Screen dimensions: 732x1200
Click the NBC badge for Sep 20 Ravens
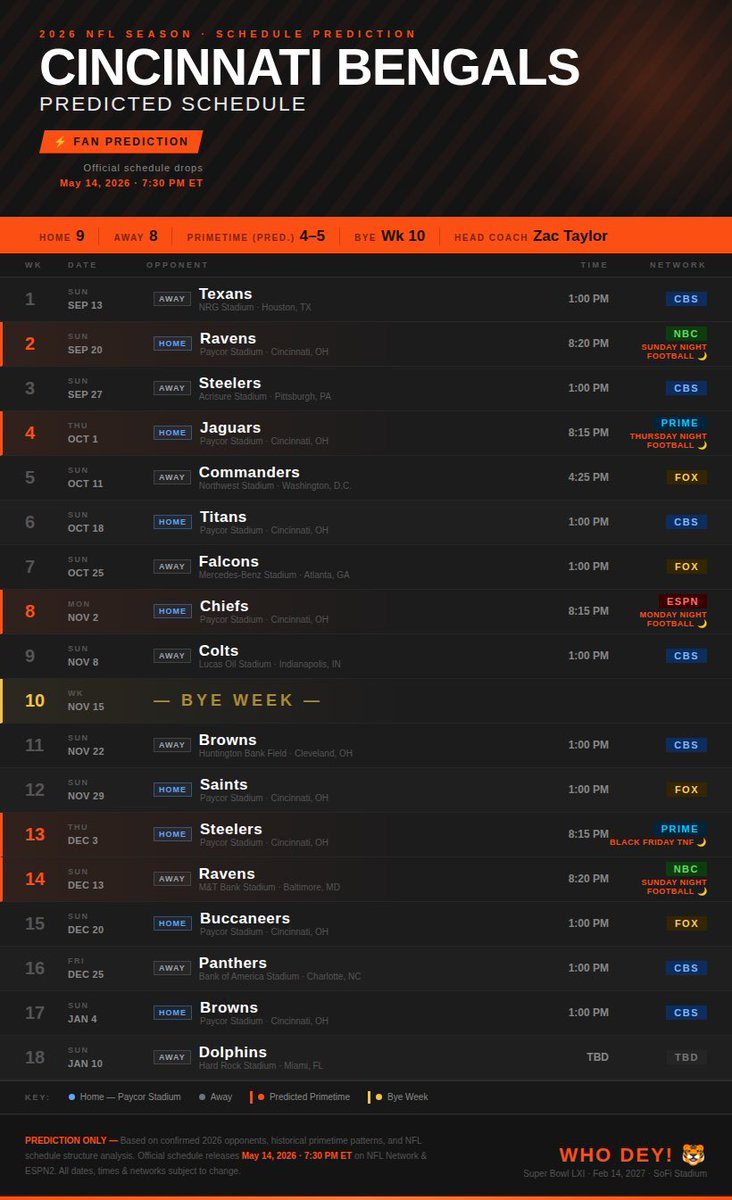click(686, 334)
